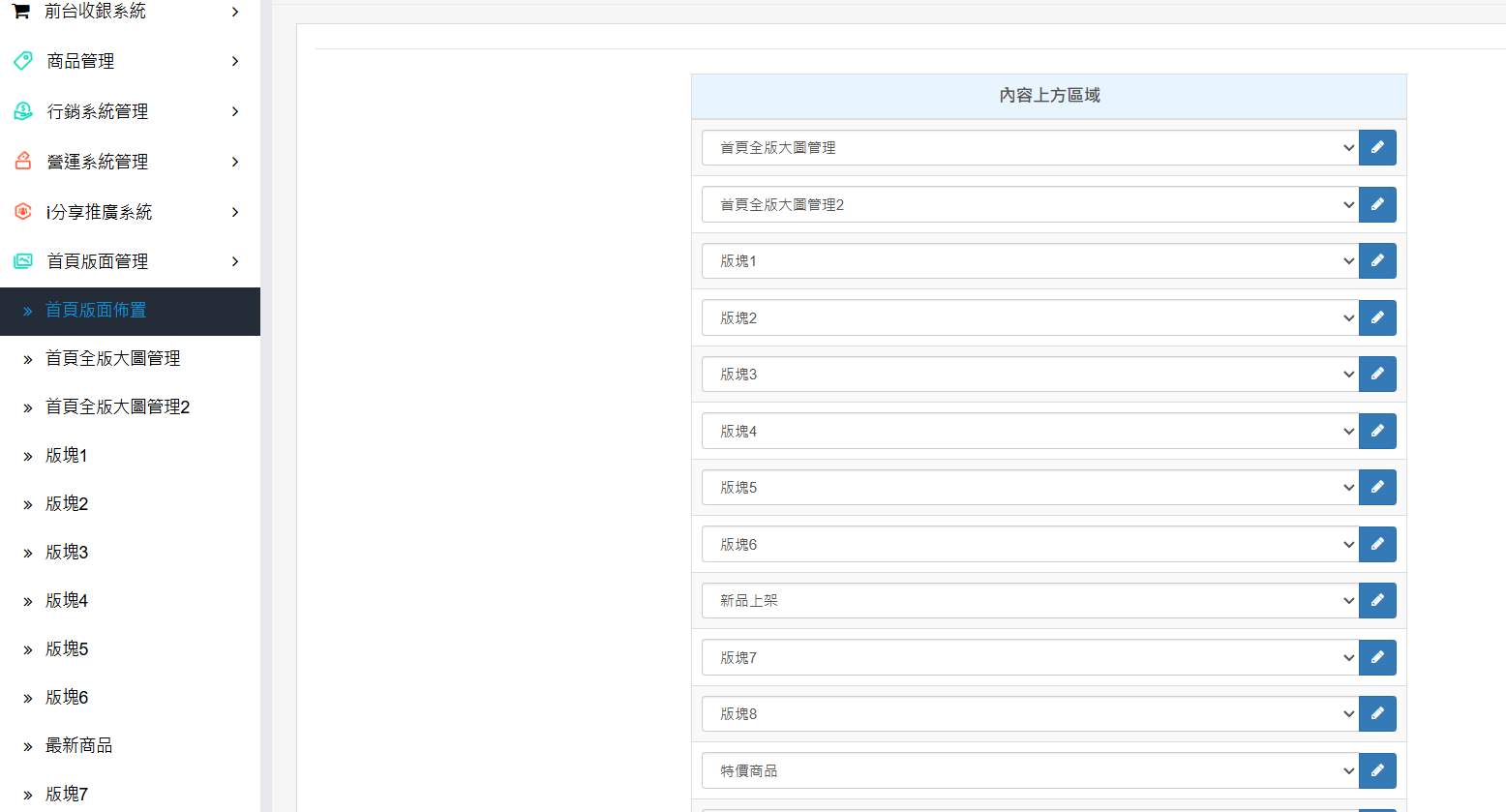Click pencil edit button for 版塊5
Screen dimensions: 1506x812
coord(1377,488)
